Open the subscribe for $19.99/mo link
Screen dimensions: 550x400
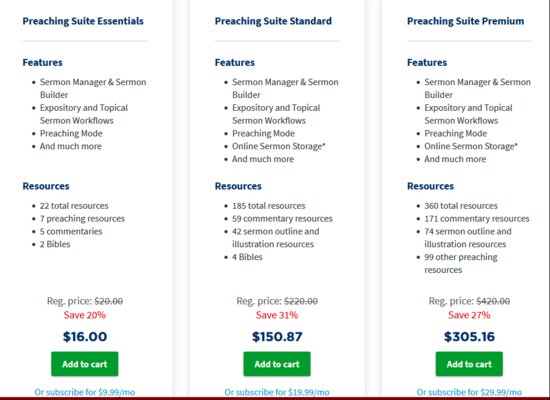(277, 392)
